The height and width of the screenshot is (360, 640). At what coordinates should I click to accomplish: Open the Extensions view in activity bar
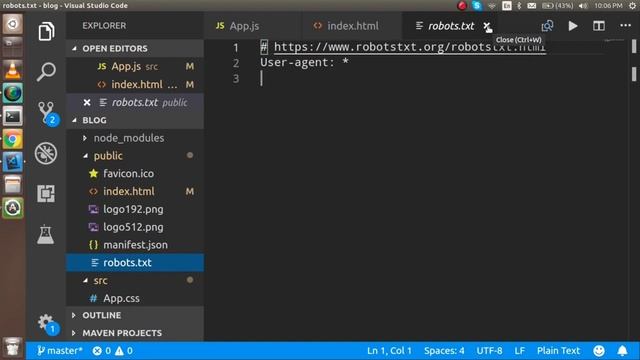[x=46, y=193]
